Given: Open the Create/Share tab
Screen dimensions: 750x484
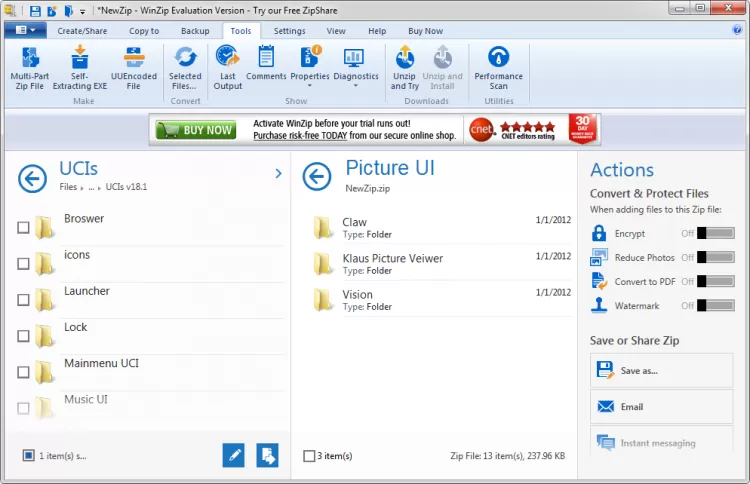Looking at the screenshot, I should 82,31.
